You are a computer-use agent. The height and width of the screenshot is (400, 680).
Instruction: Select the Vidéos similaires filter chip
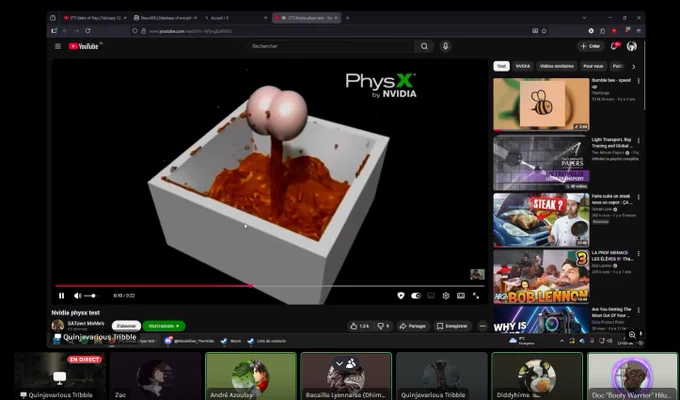[x=556, y=66]
